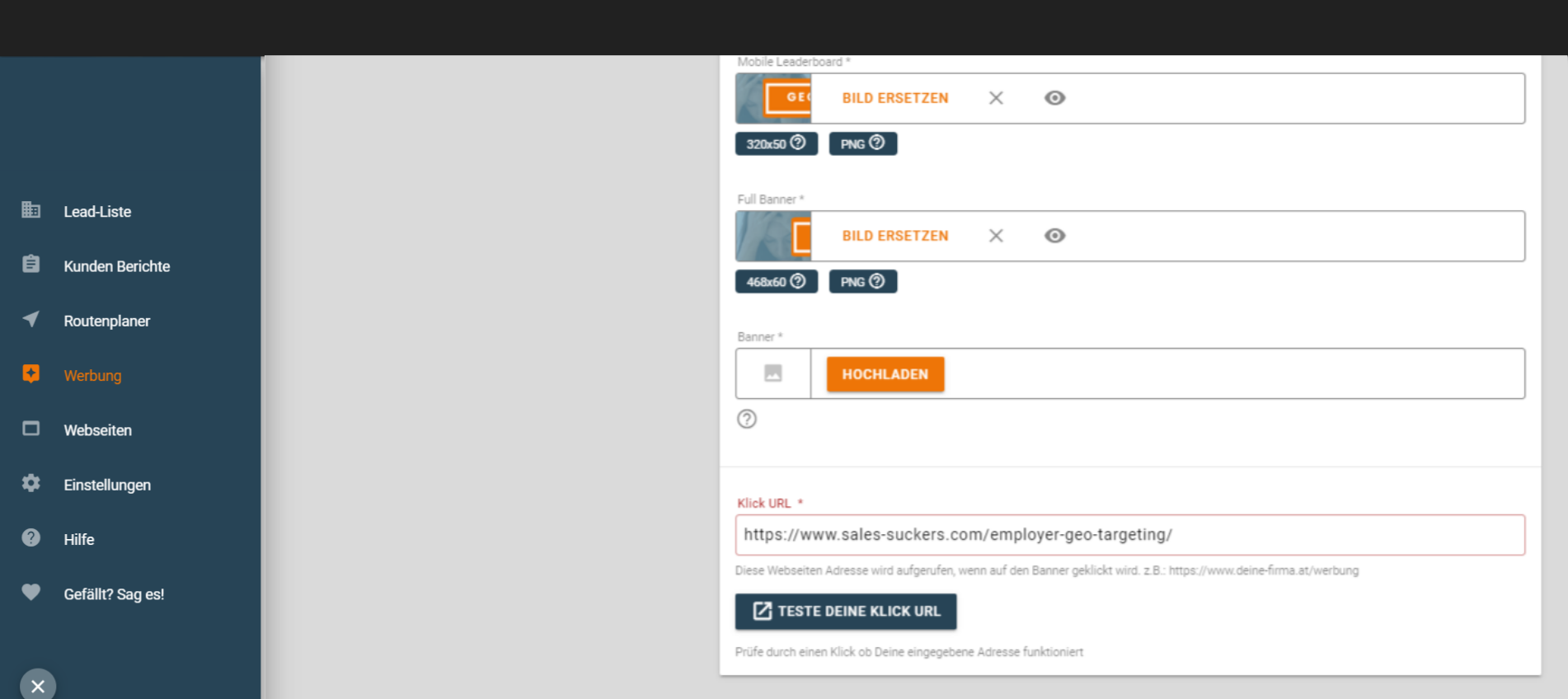1568x699 pixels.
Task: Click the "Full Banner *" label
Action: (770, 199)
